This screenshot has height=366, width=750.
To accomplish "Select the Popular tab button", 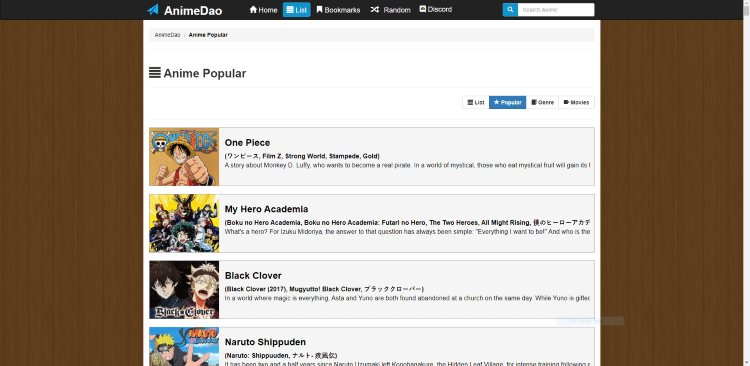I will tap(507, 102).
